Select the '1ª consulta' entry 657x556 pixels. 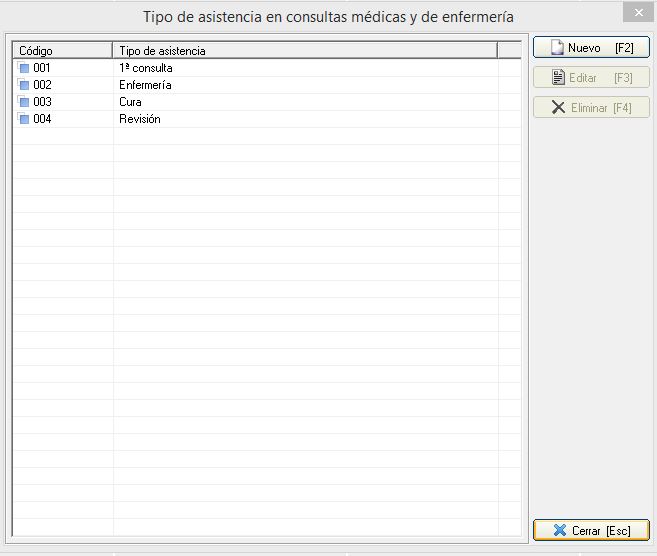pos(146,68)
